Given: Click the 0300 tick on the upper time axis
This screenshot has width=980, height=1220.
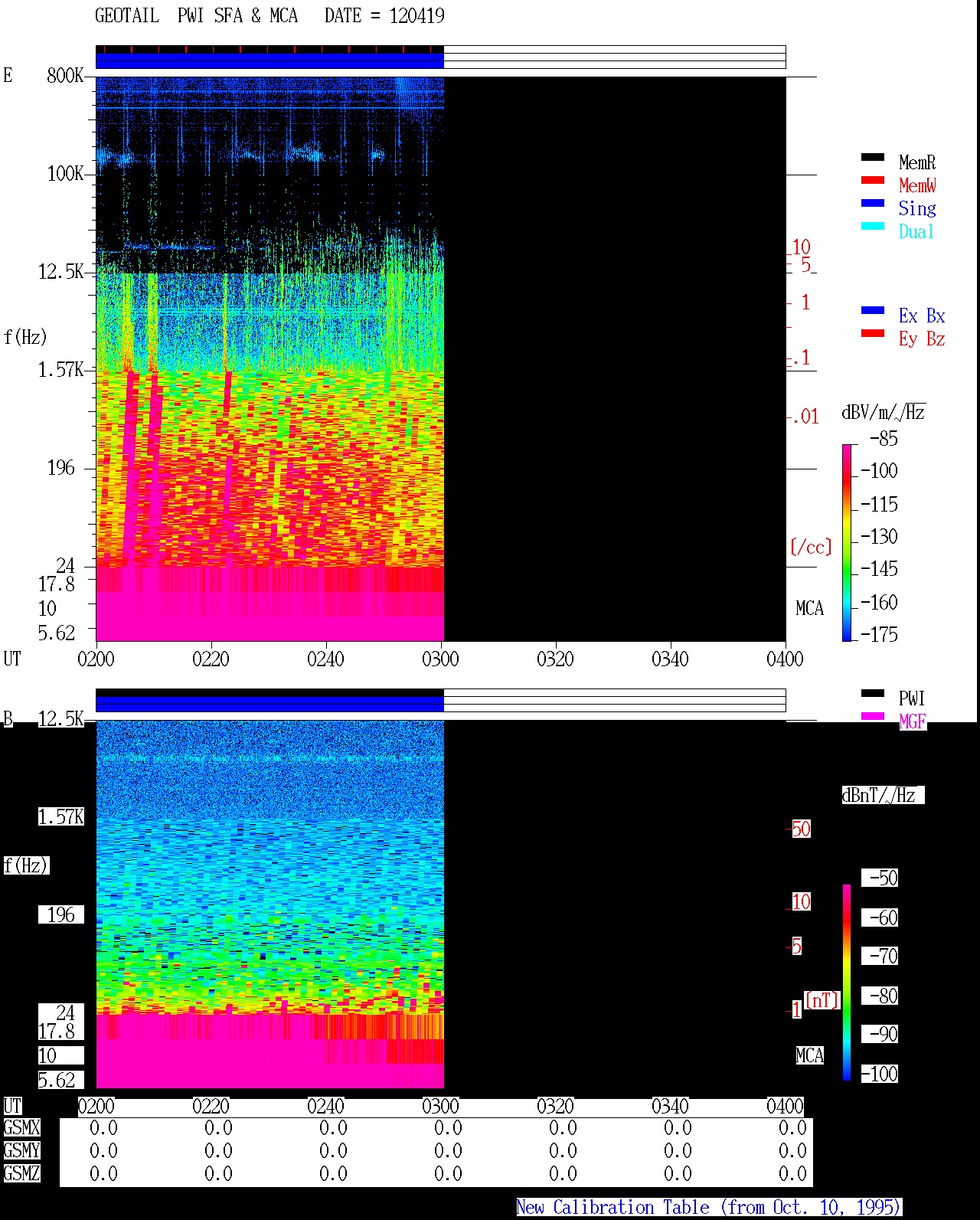Looking at the screenshot, I should tap(440, 659).
